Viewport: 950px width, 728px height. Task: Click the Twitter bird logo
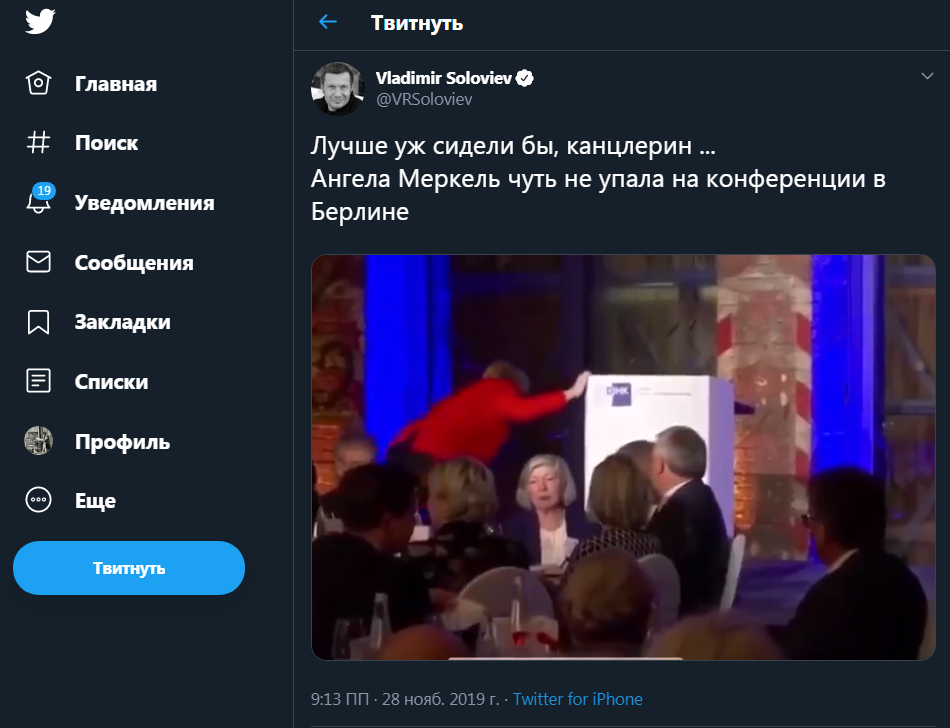[x=40, y=22]
